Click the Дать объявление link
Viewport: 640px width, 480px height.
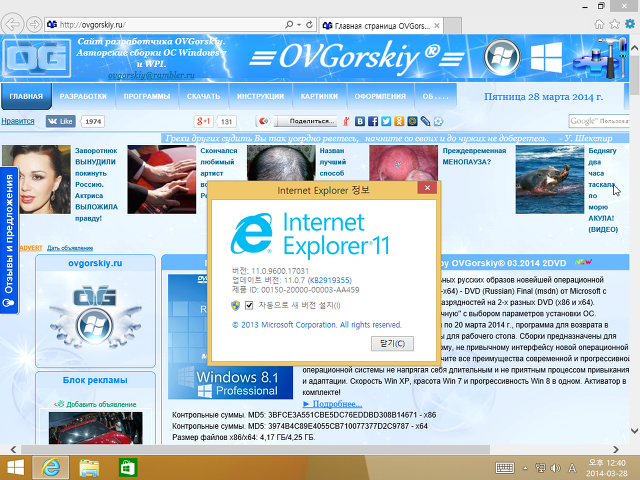[x=70, y=248]
